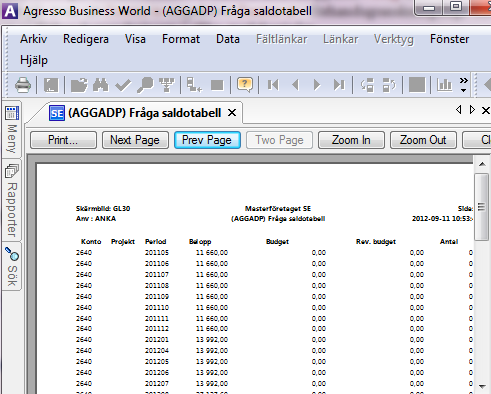The image size is (491, 394).
Task: Click the magnifying glass toolbar icon
Action: pyautogui.click(x=145, y=85)
